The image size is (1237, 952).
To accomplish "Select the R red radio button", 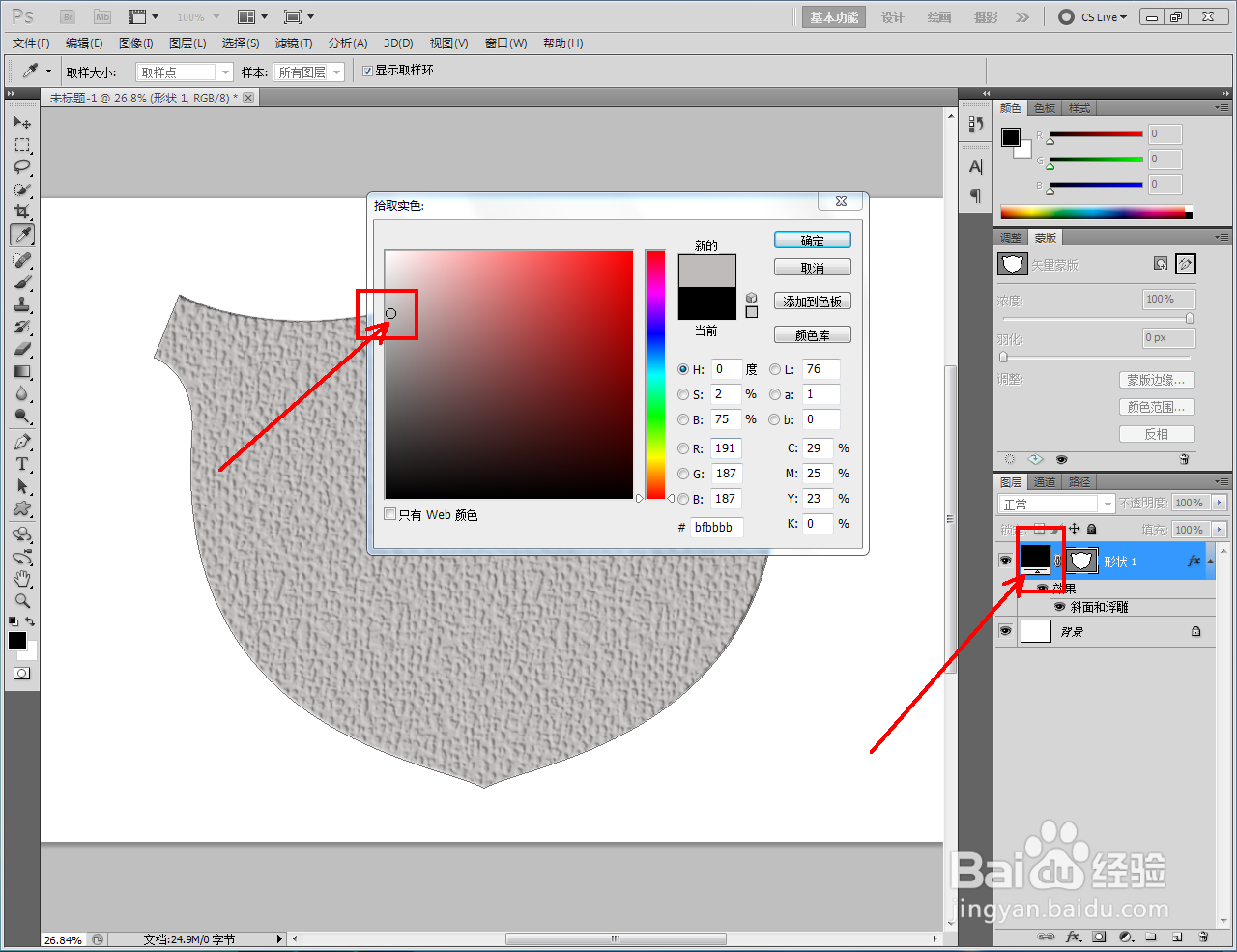I will [683, 448].
